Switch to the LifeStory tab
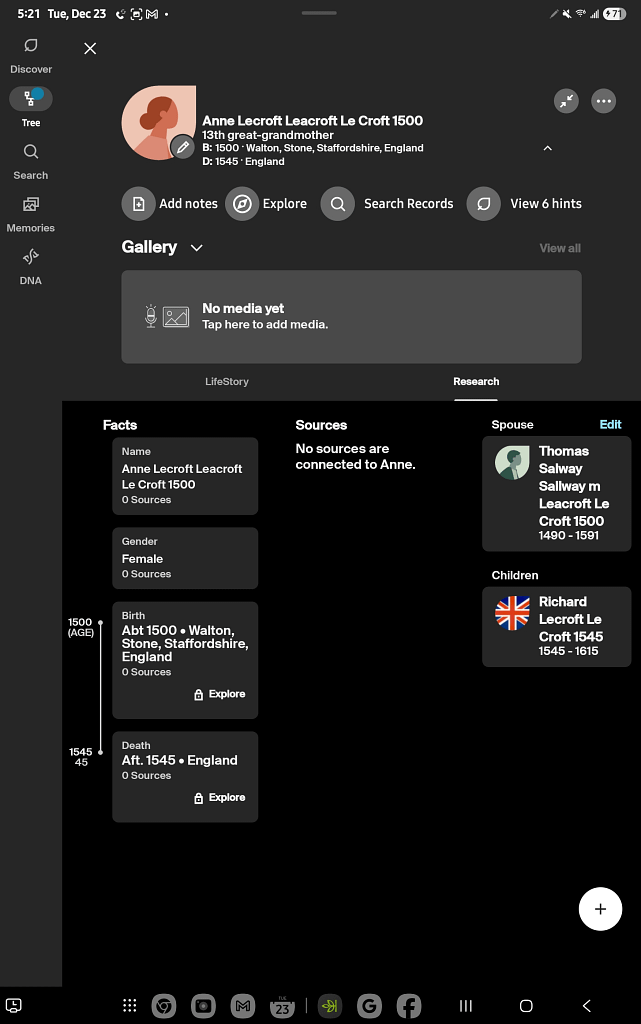The width and height of the screenshot is (641, 1024). coord(227,381)
